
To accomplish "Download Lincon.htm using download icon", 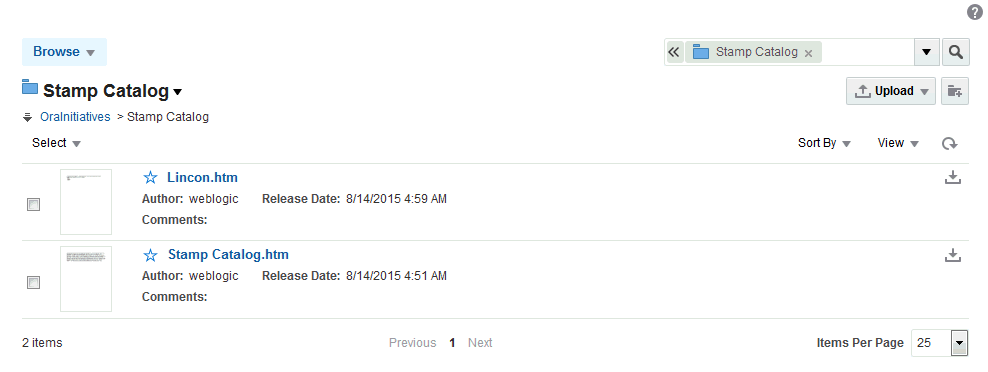I will pos(953,177).
